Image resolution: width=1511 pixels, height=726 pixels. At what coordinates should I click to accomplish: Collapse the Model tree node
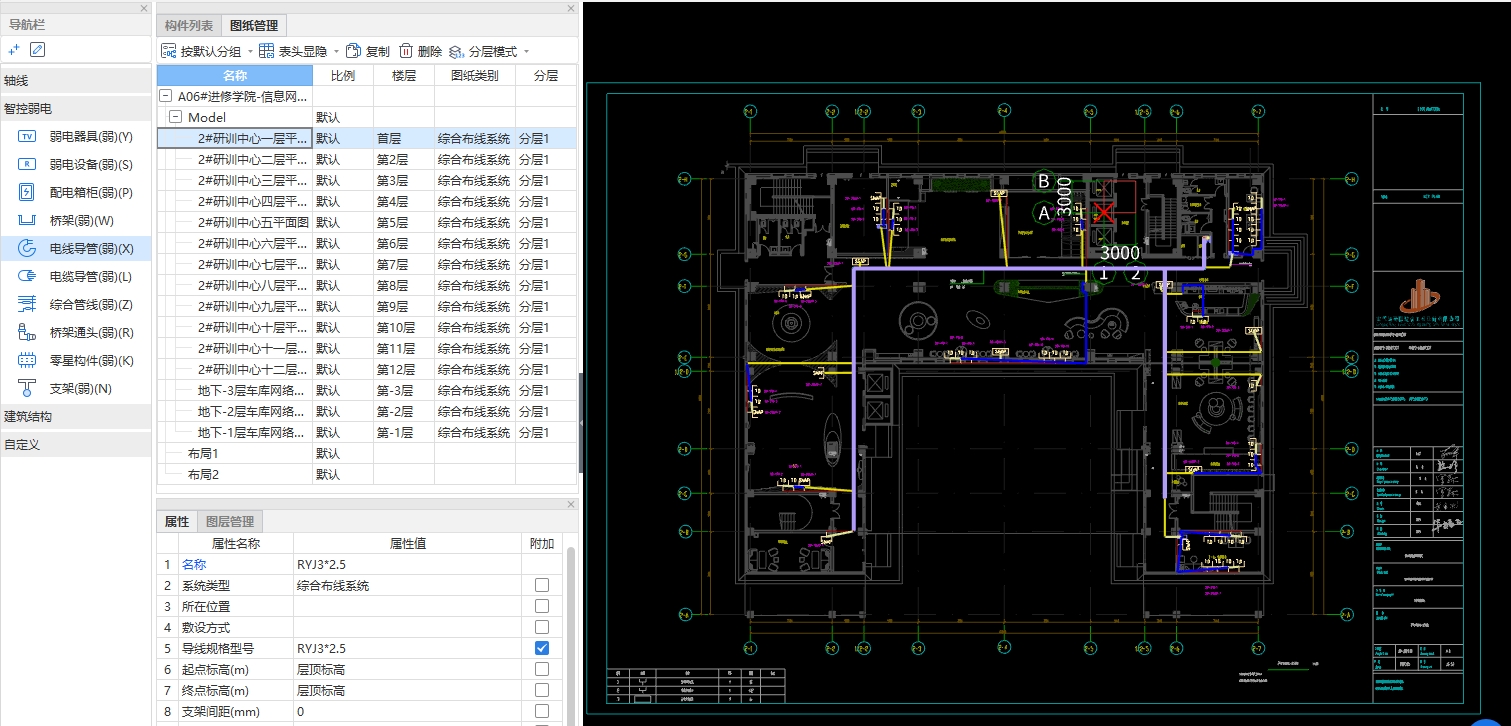tap(176, 117)
